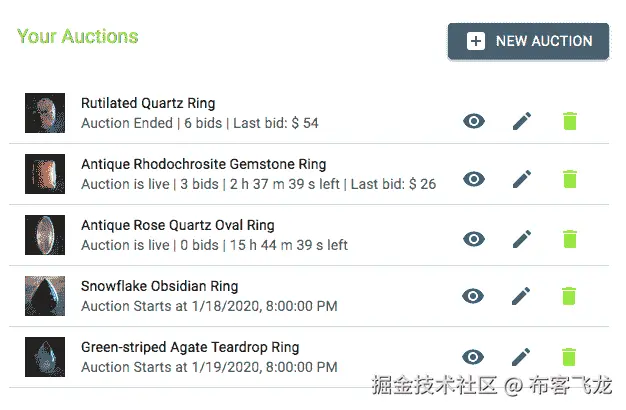View the Antique Rhodochrosite Gemstone Ring auction
This screenshot has height=410, width=626.
tap(474, 179)
